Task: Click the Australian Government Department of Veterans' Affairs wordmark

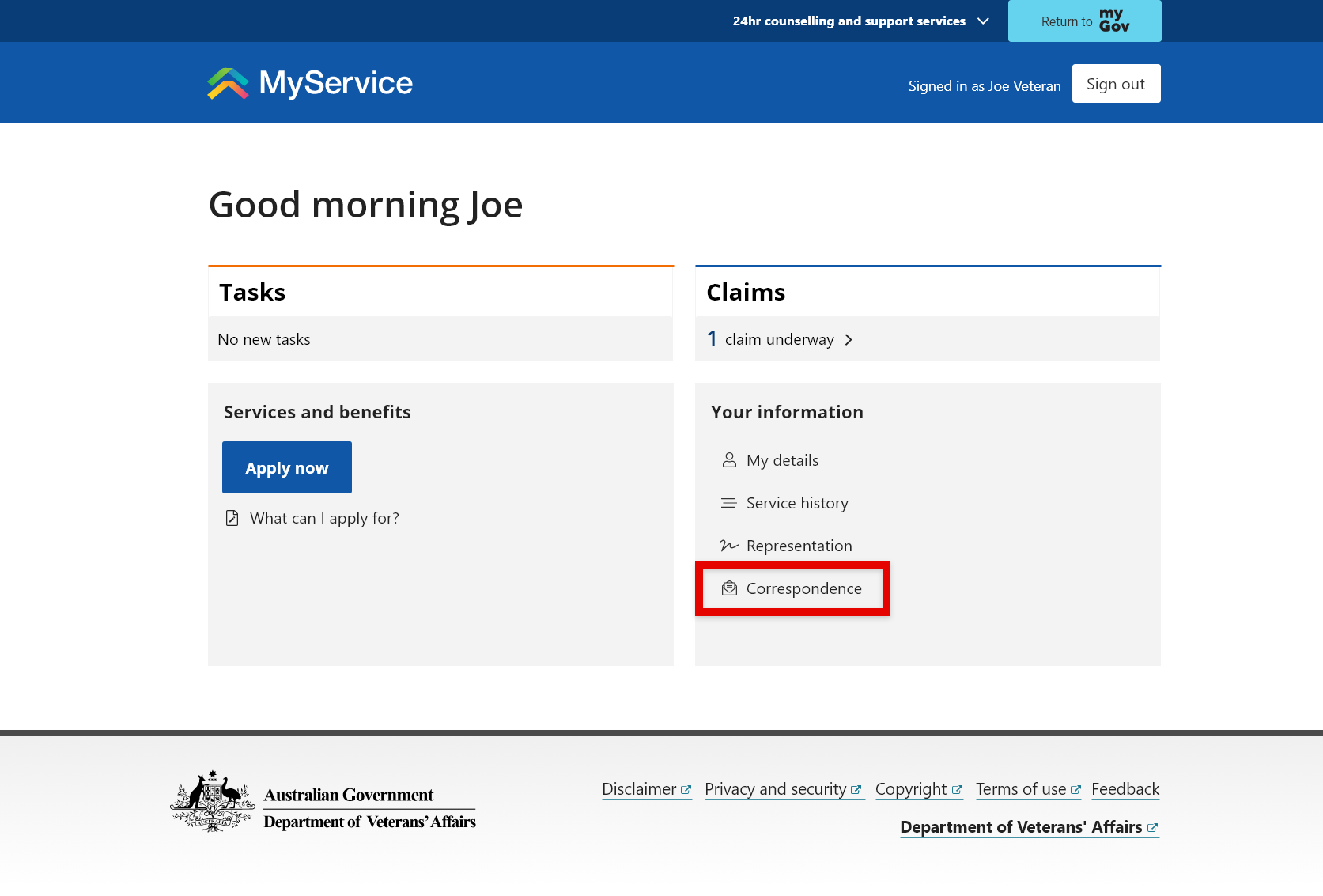Action: coord(369,808)
